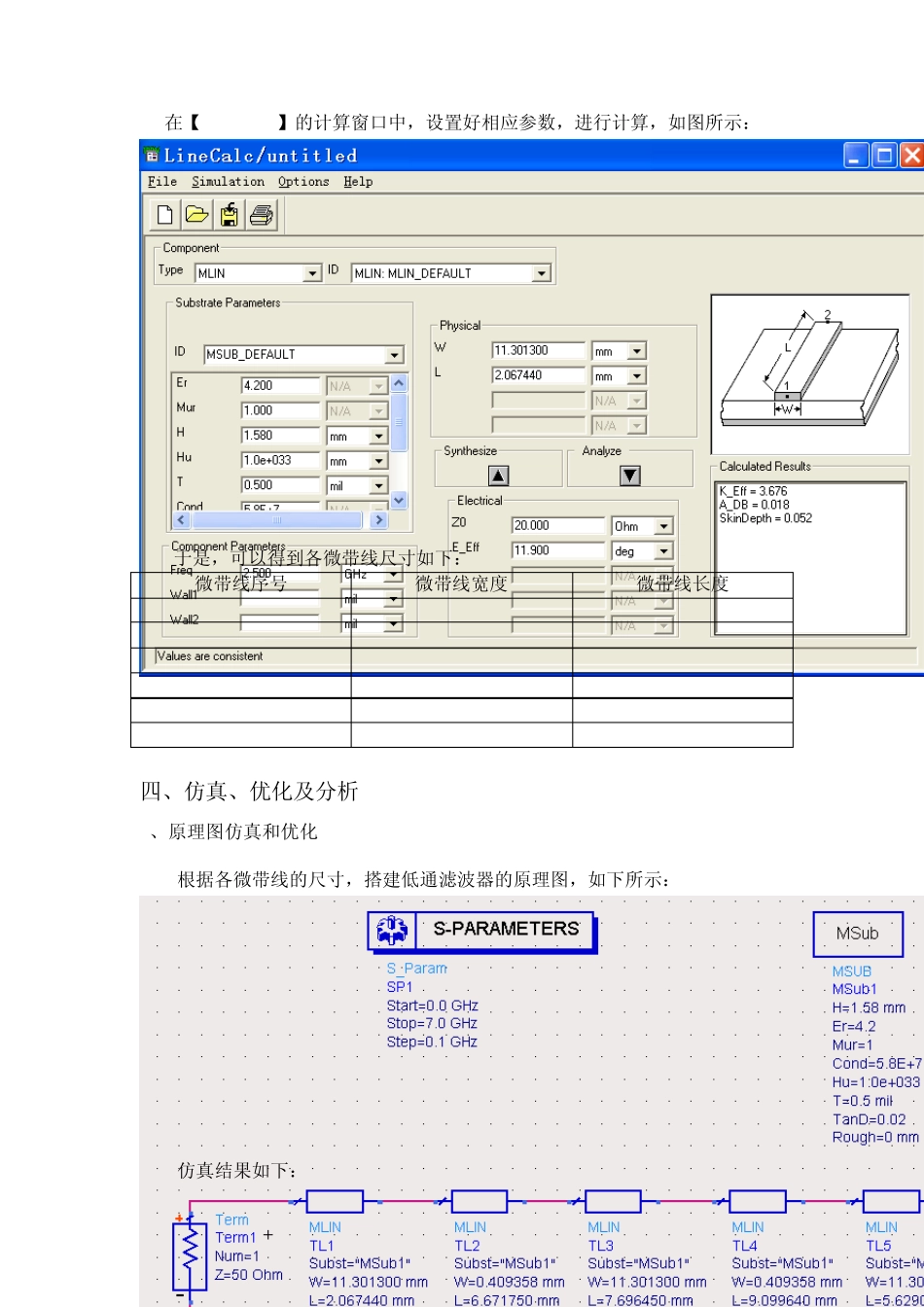Open the H unit mm dropdown
The image size is (924, 1307).
pyautogui.click(x=379, y=437)
